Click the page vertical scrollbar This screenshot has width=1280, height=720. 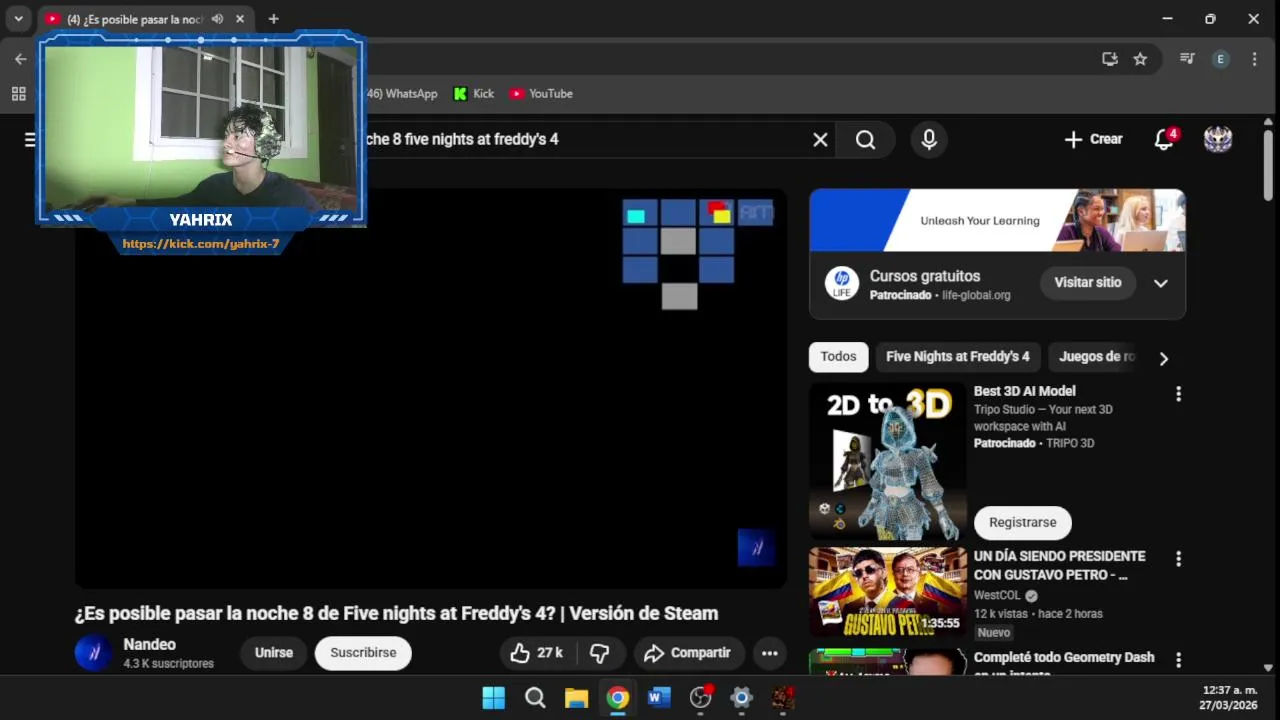coord(1268,165)
